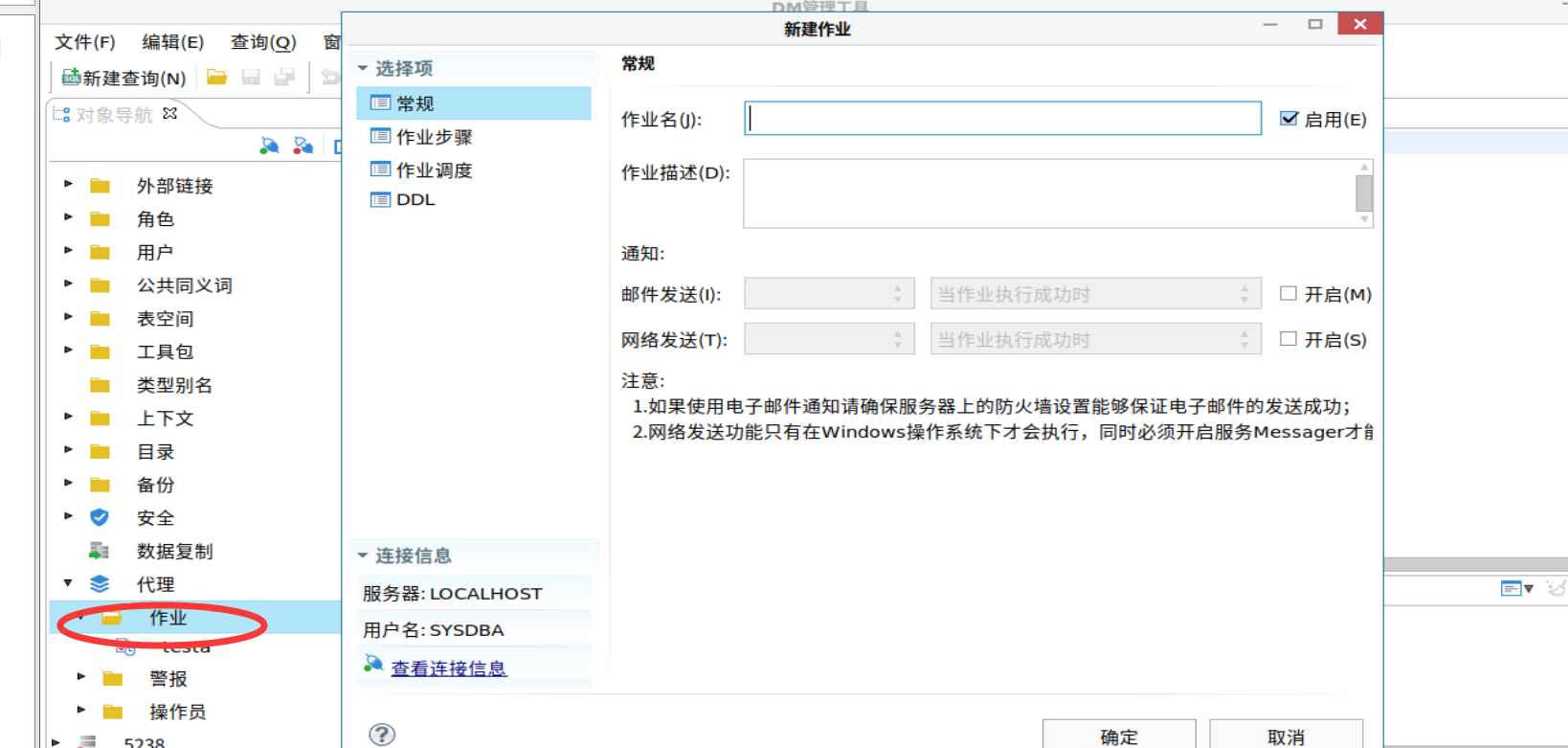The image size is (1568, 748).
Task: Click the help question mark icon
Action: pyautogui.click(x=382, y=735)
